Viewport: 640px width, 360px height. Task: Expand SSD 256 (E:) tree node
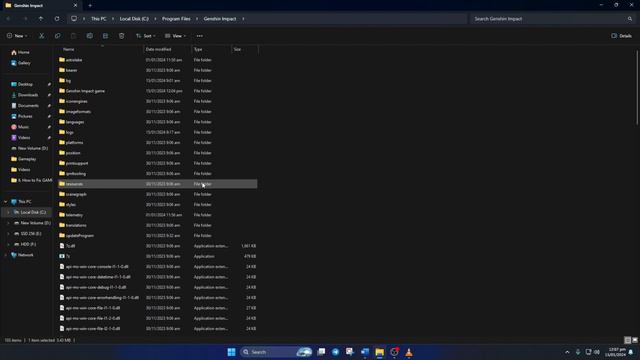(8, 233)
